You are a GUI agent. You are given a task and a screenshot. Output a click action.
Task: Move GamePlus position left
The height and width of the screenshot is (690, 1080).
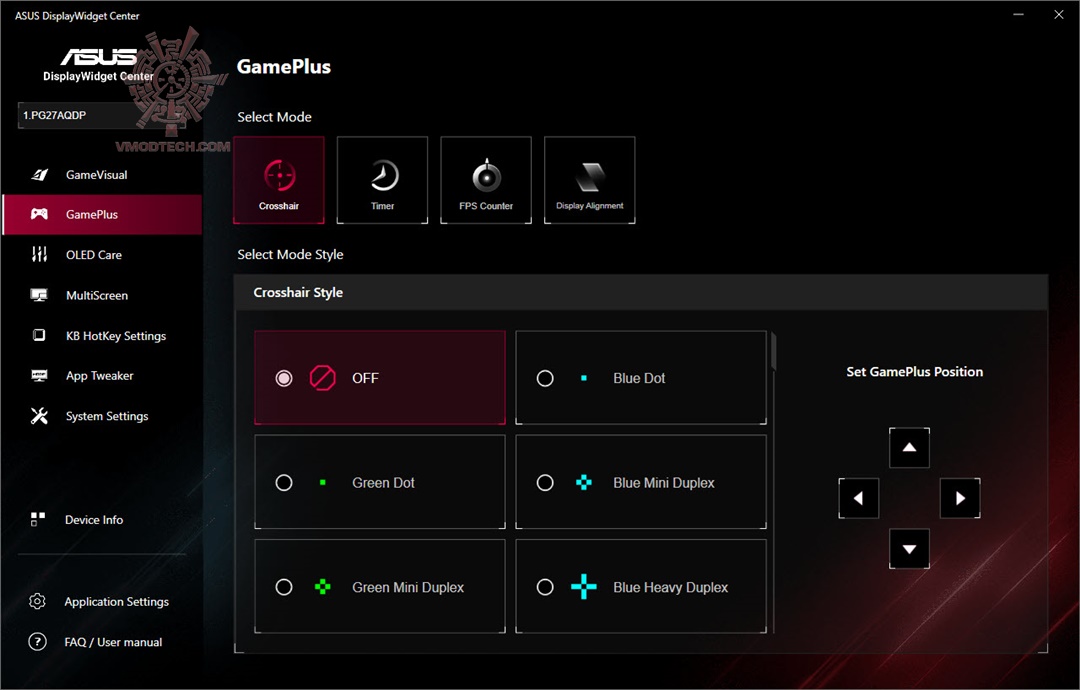point(859,498)
